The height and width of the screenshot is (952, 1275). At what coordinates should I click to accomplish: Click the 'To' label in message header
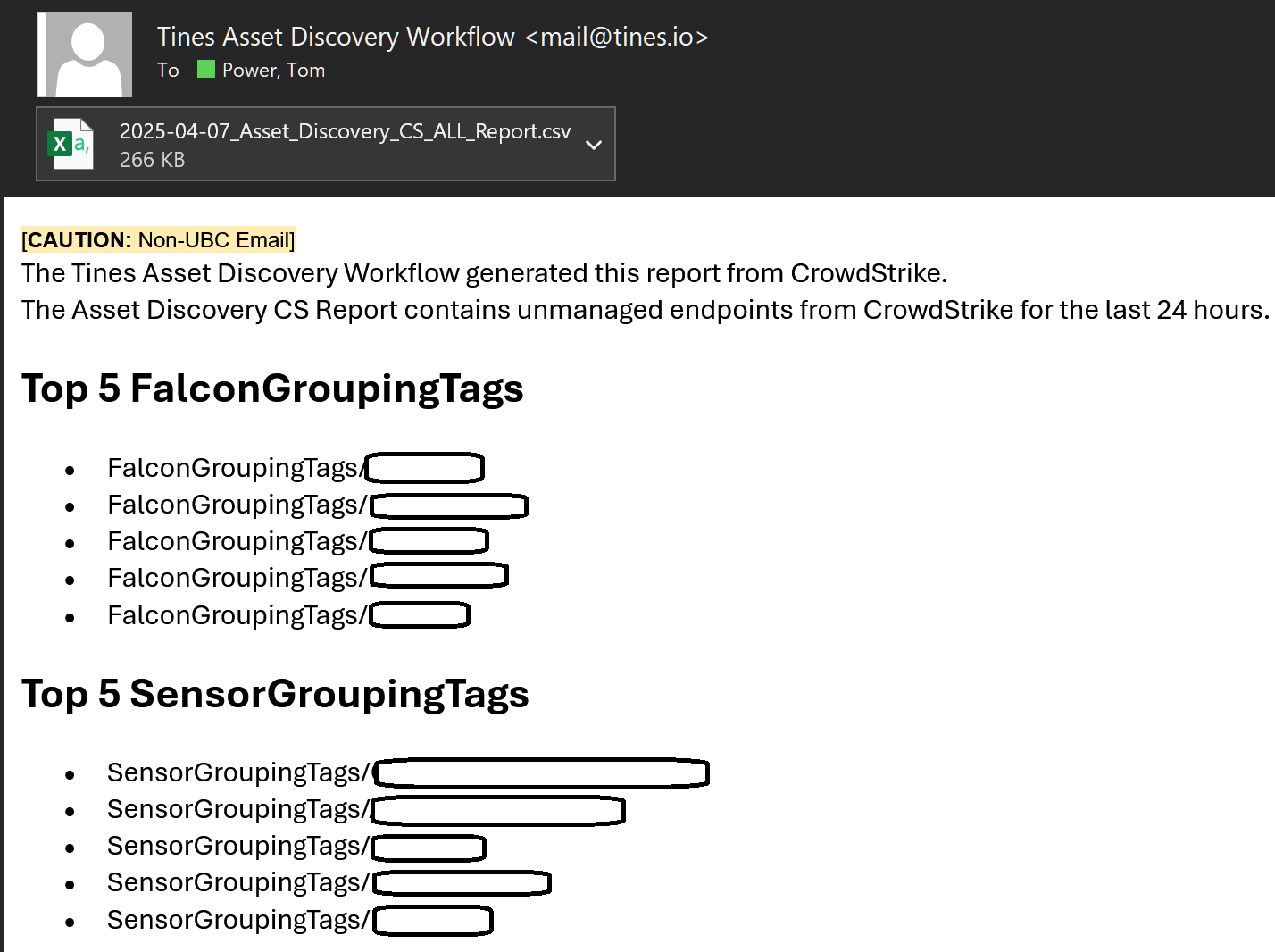point(168,71)
